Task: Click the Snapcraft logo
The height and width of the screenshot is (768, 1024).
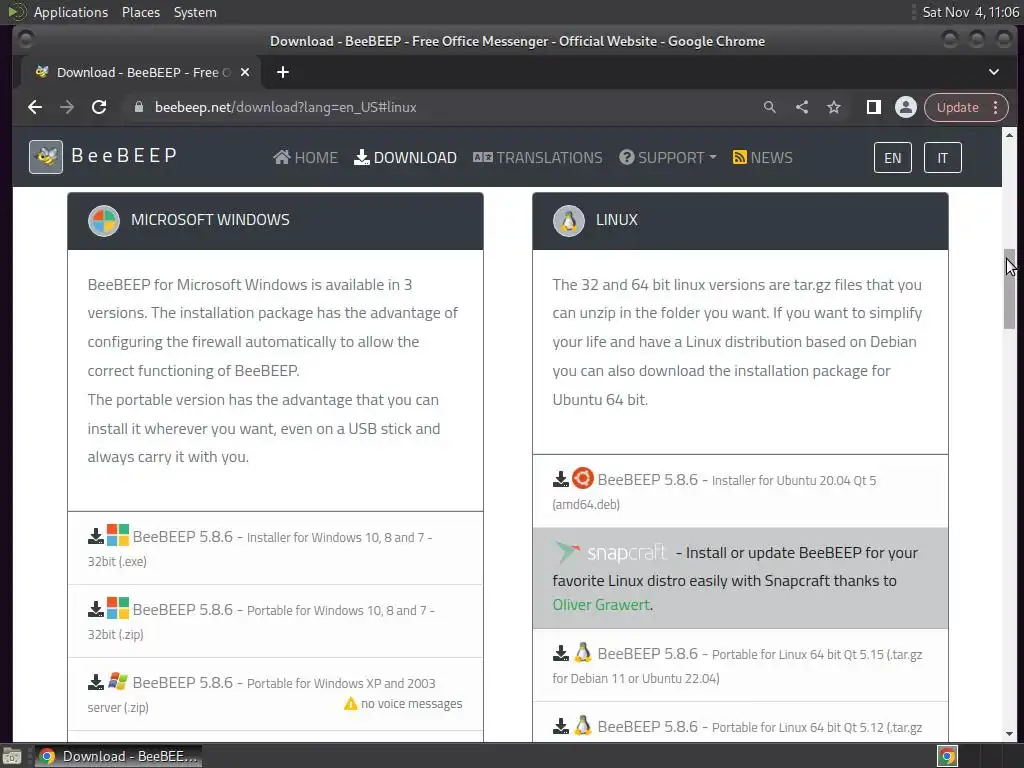Action: pyautogui.click(x=610, y=552)
